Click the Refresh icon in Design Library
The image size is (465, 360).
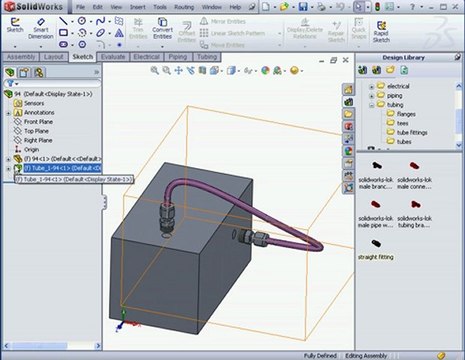[404, 70]
